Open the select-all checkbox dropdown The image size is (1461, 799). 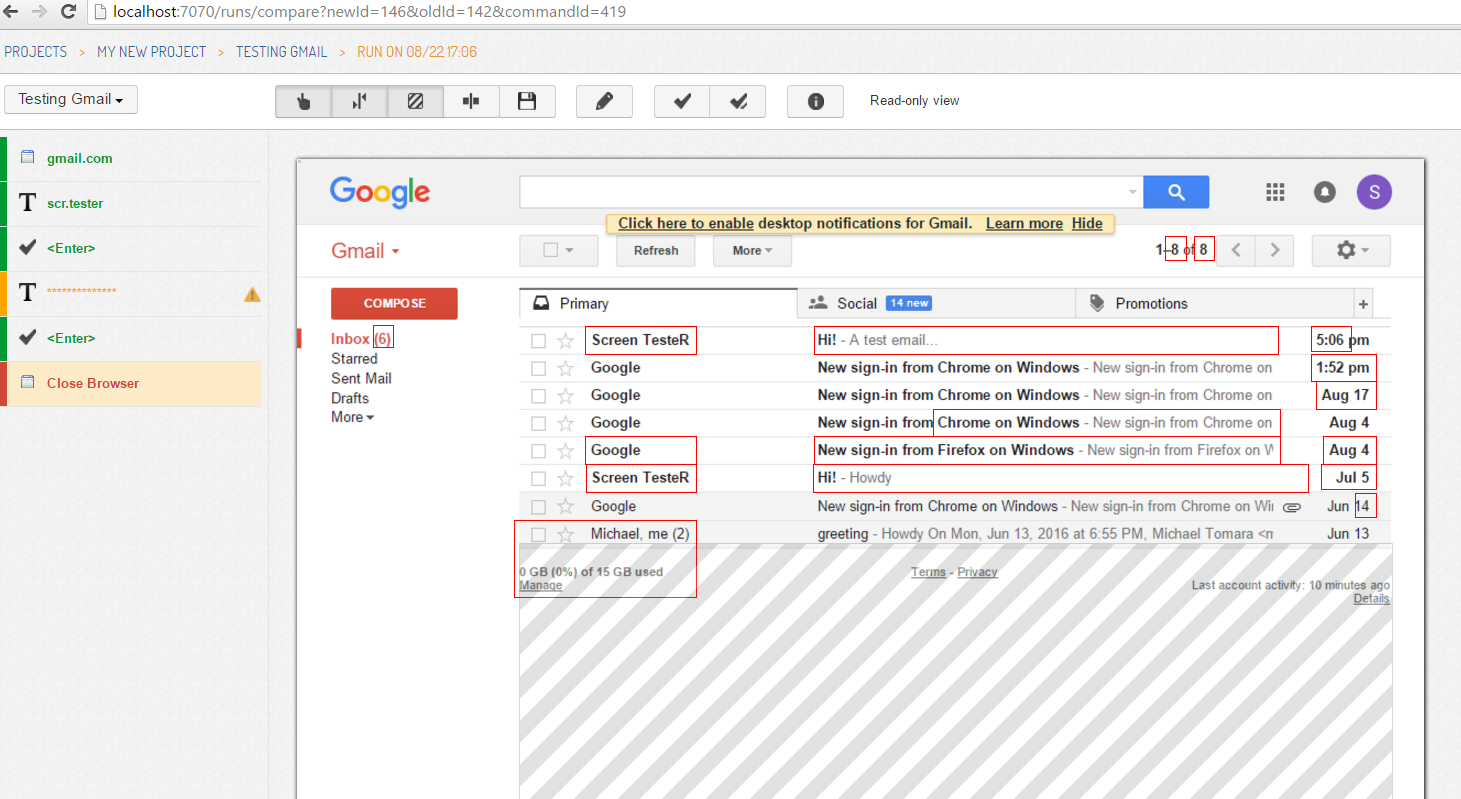click(559, 251)
